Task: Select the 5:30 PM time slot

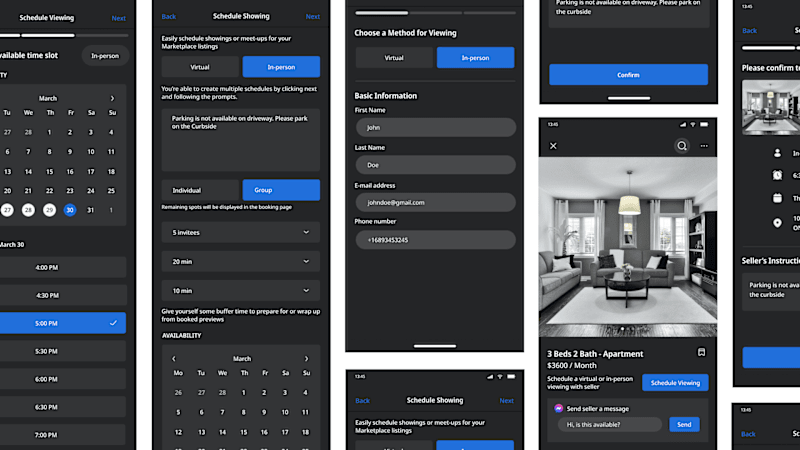Action: (62, 351)
